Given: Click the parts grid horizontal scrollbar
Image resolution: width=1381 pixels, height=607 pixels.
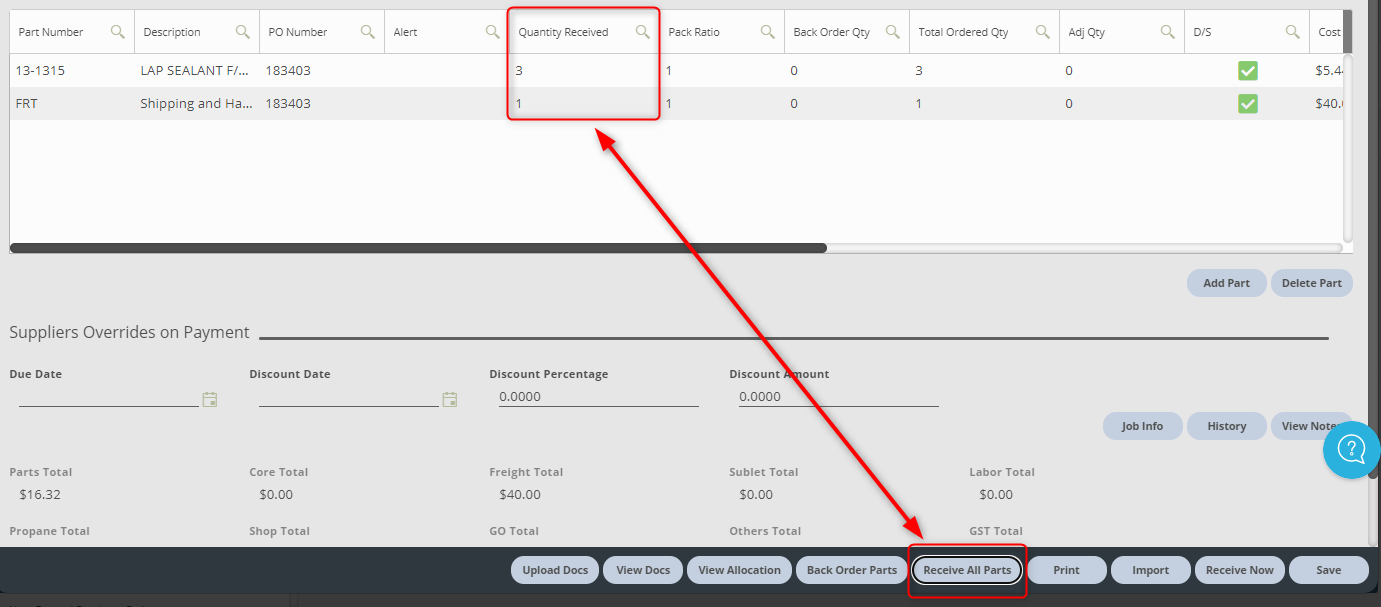Looking at the screenshot, I should point(418,248).
